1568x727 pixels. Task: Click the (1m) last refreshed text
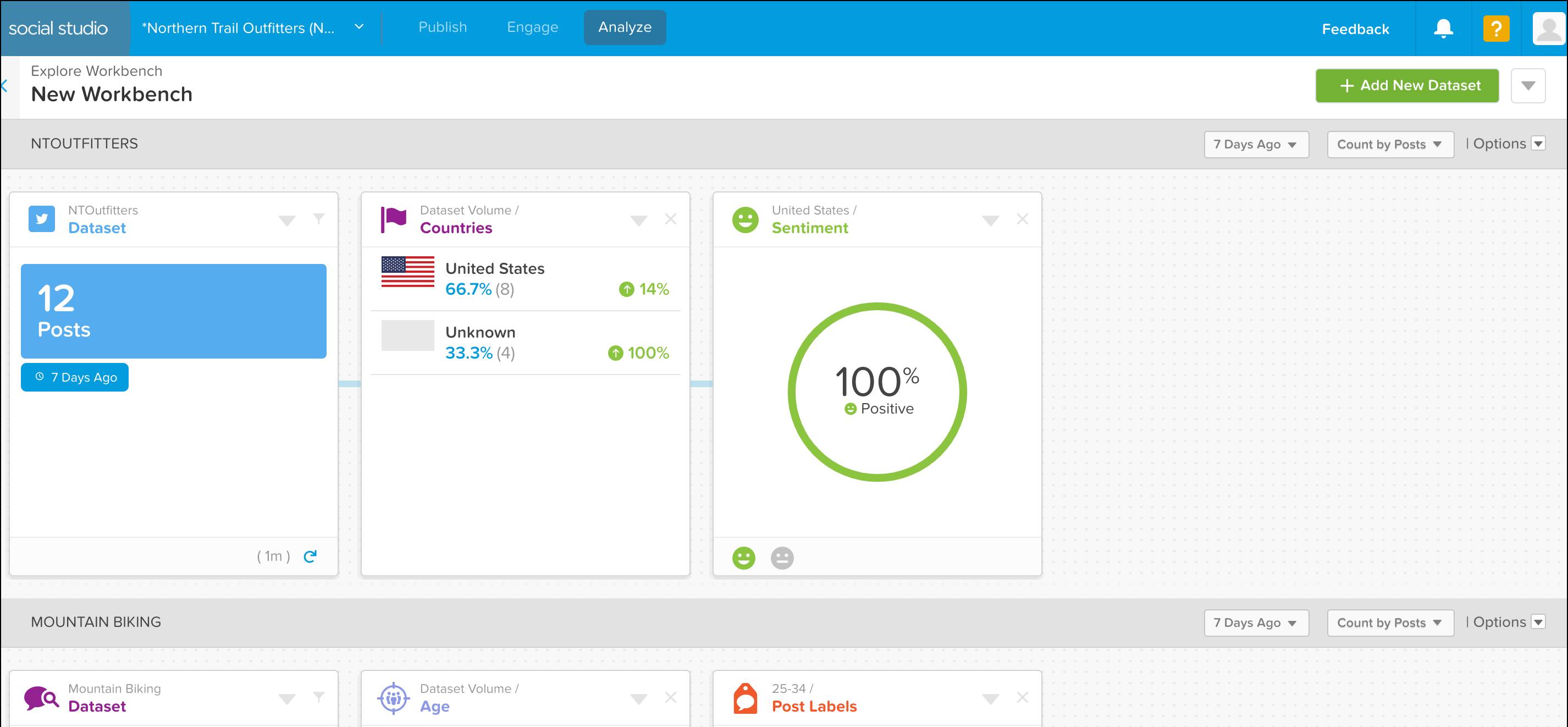(x=273, y=556)
